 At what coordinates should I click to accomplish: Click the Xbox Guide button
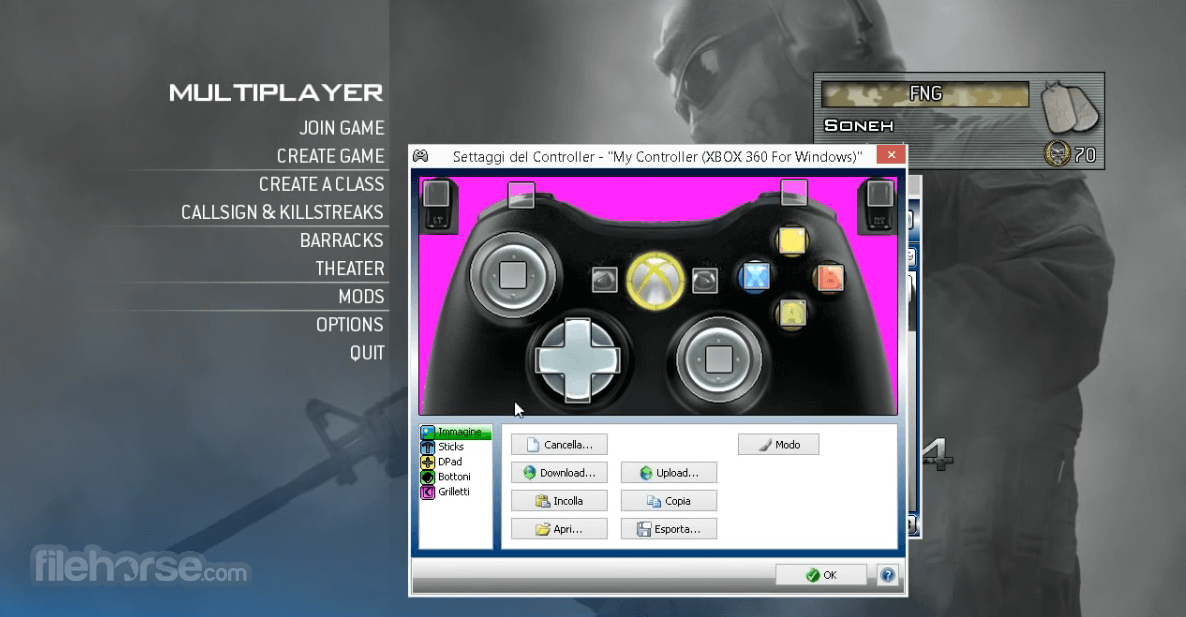[x=655, y=281]
